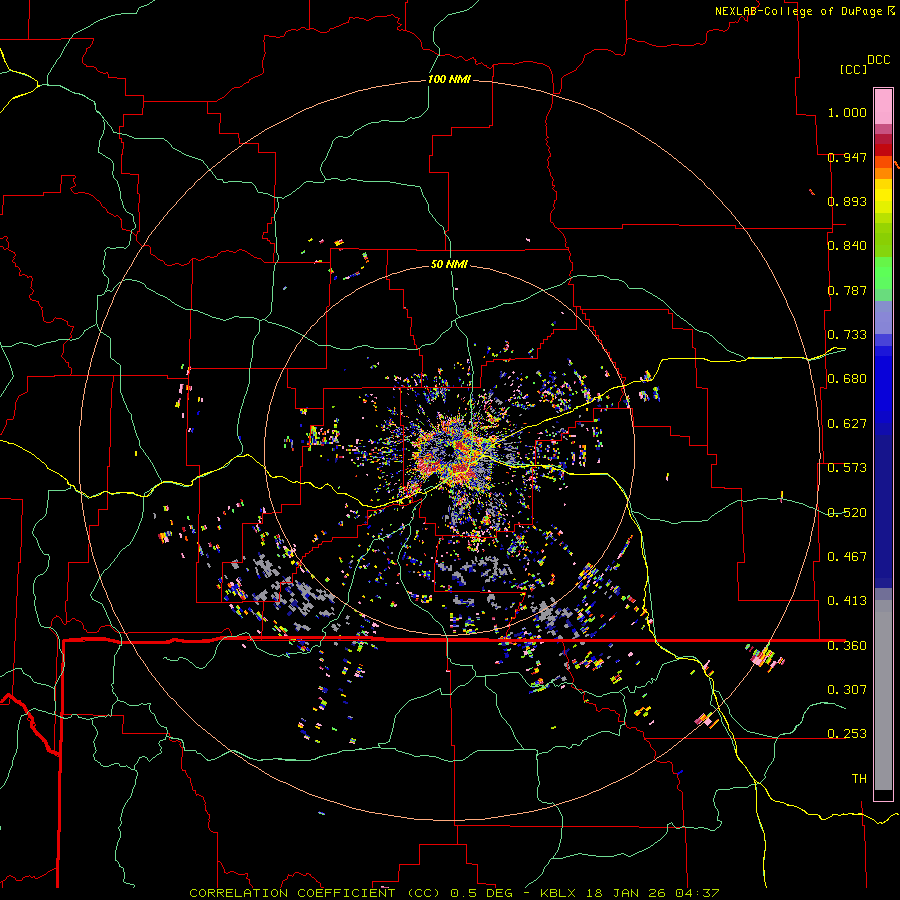Click the 0.467 color scale value
900x900 pixels.
tap(847, 557)
